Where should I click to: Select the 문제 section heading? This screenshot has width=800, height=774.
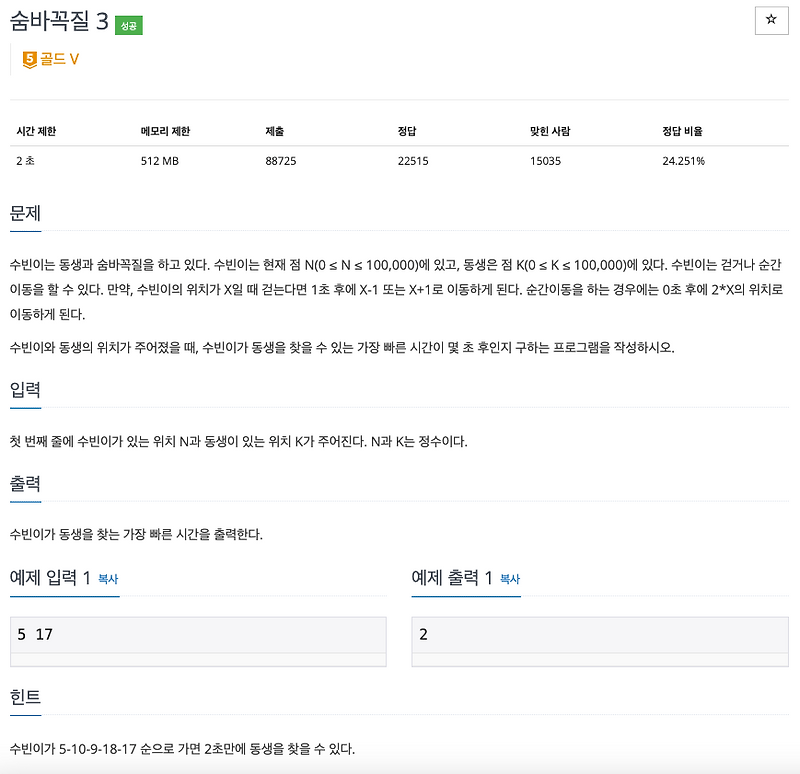pos(23,211)
